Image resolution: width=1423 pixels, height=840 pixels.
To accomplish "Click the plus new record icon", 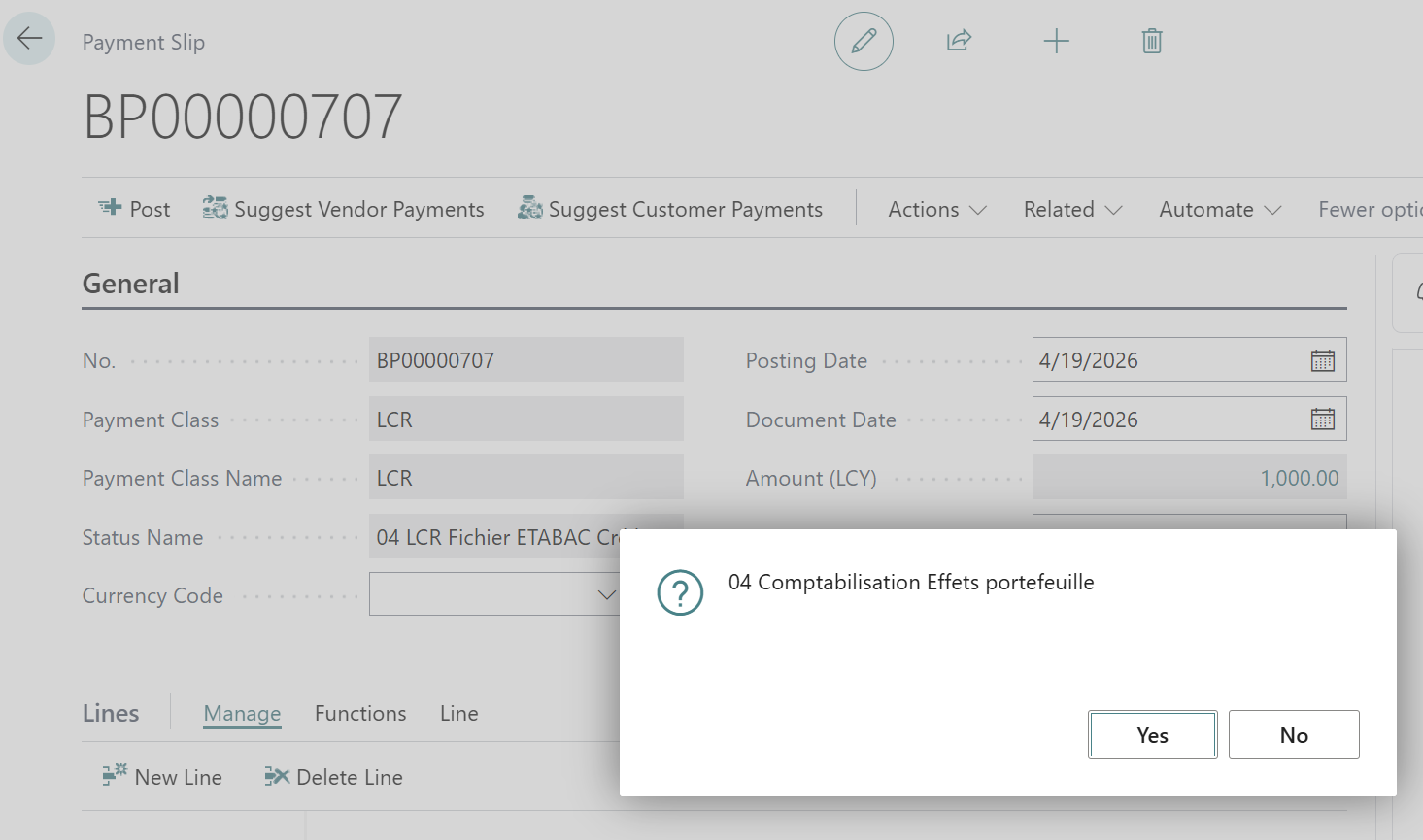I will pyautogui.click(x=1056, y=41).
